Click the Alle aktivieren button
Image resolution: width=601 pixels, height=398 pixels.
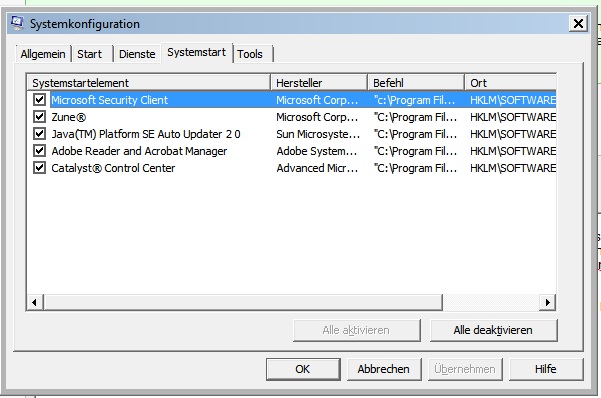356,330
